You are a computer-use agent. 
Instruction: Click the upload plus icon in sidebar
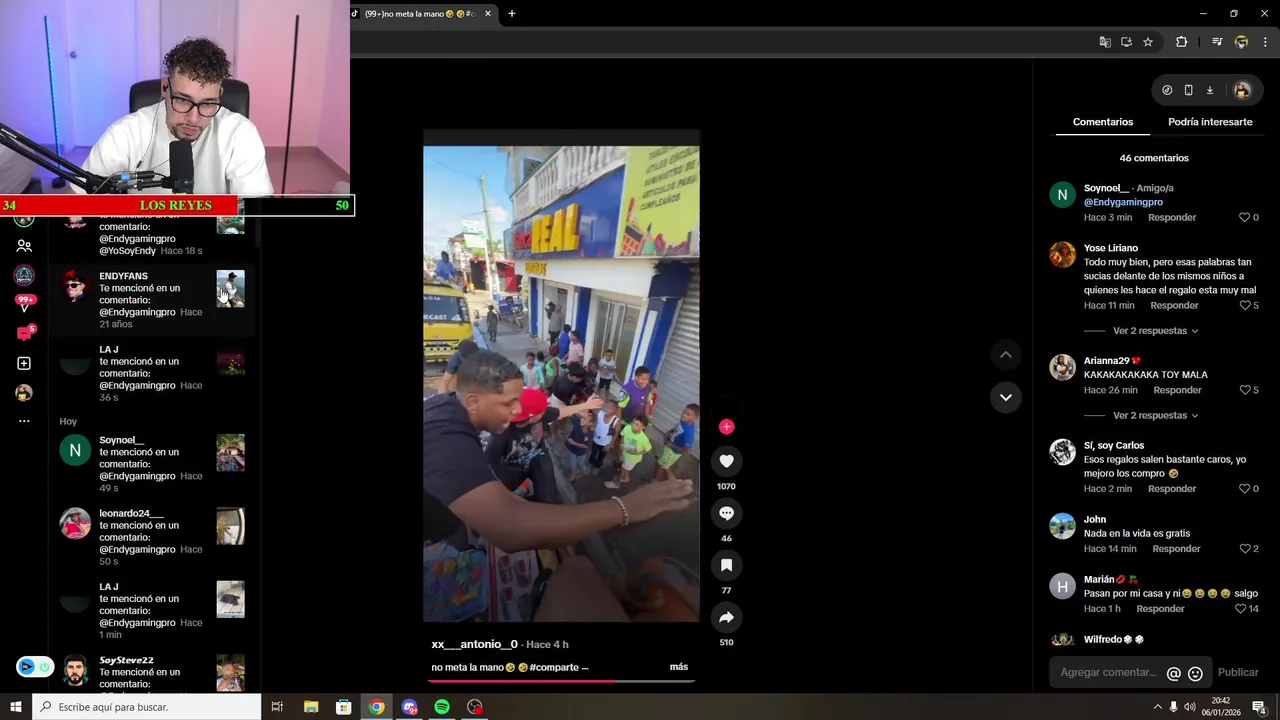[24, 363]
